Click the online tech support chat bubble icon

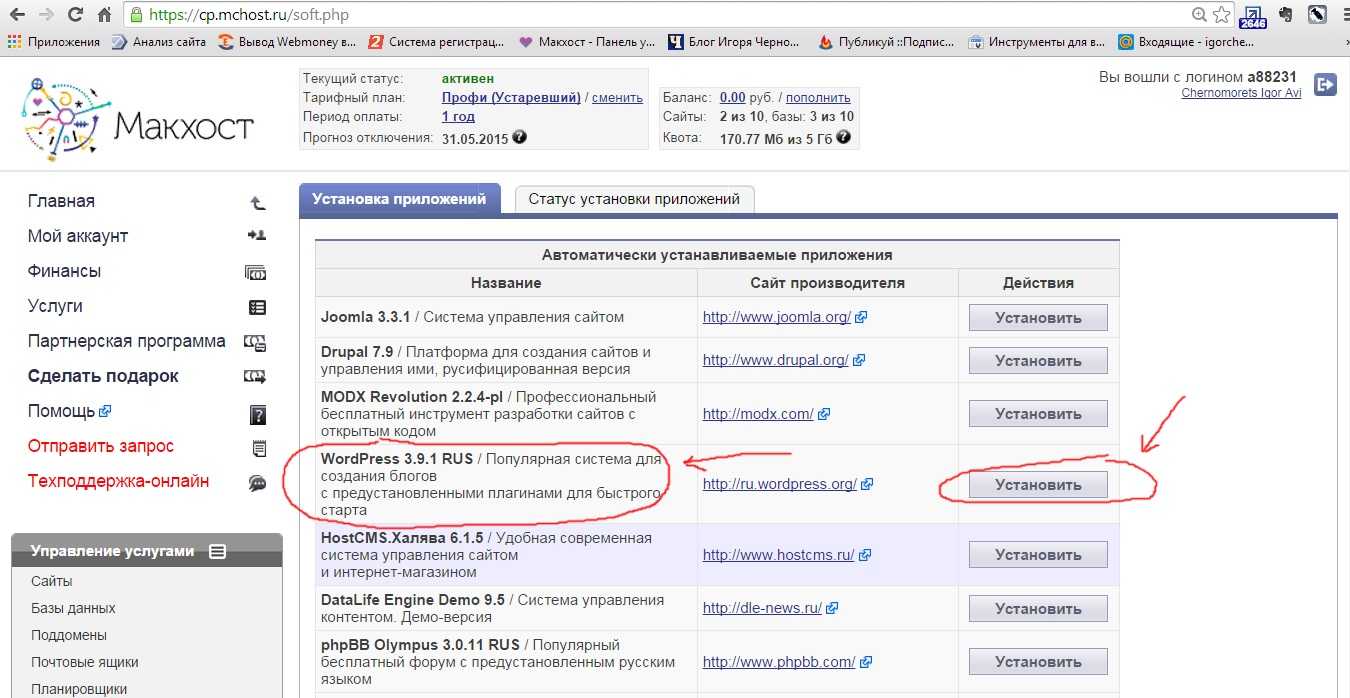click(x=257, y=483)
